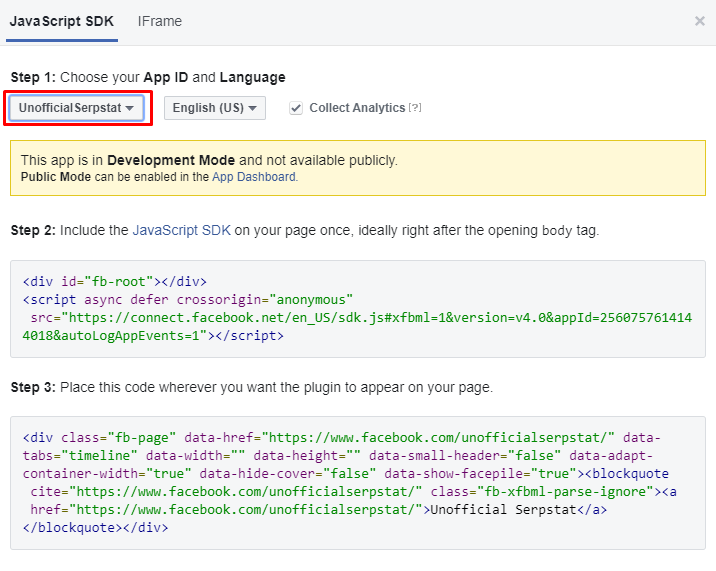Click the 'Public Mode' text in the notice
The height and width of the screenshot is (571, 716).
pos(56,177)
